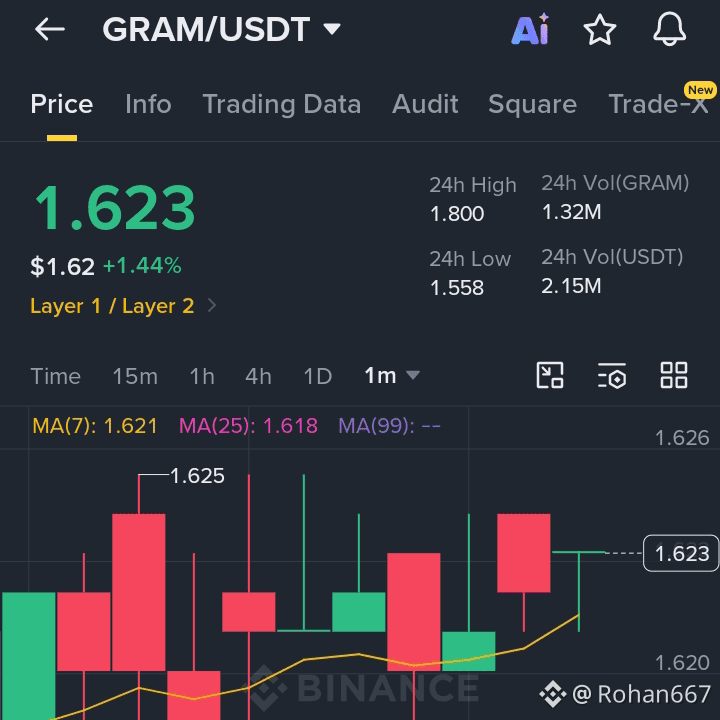Open the Trade-X tab

point(658,104)
